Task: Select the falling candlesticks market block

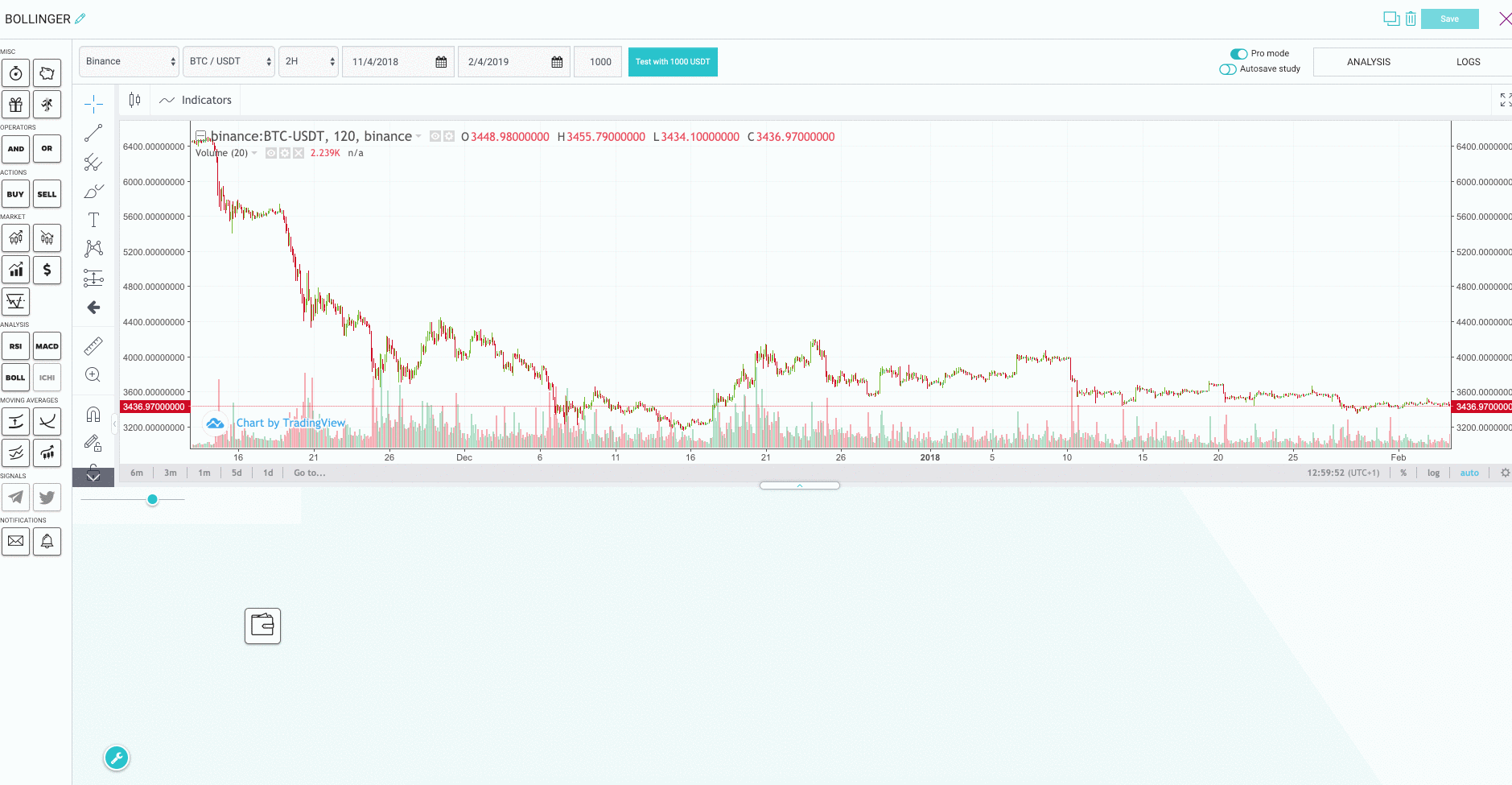Action: 47,238
